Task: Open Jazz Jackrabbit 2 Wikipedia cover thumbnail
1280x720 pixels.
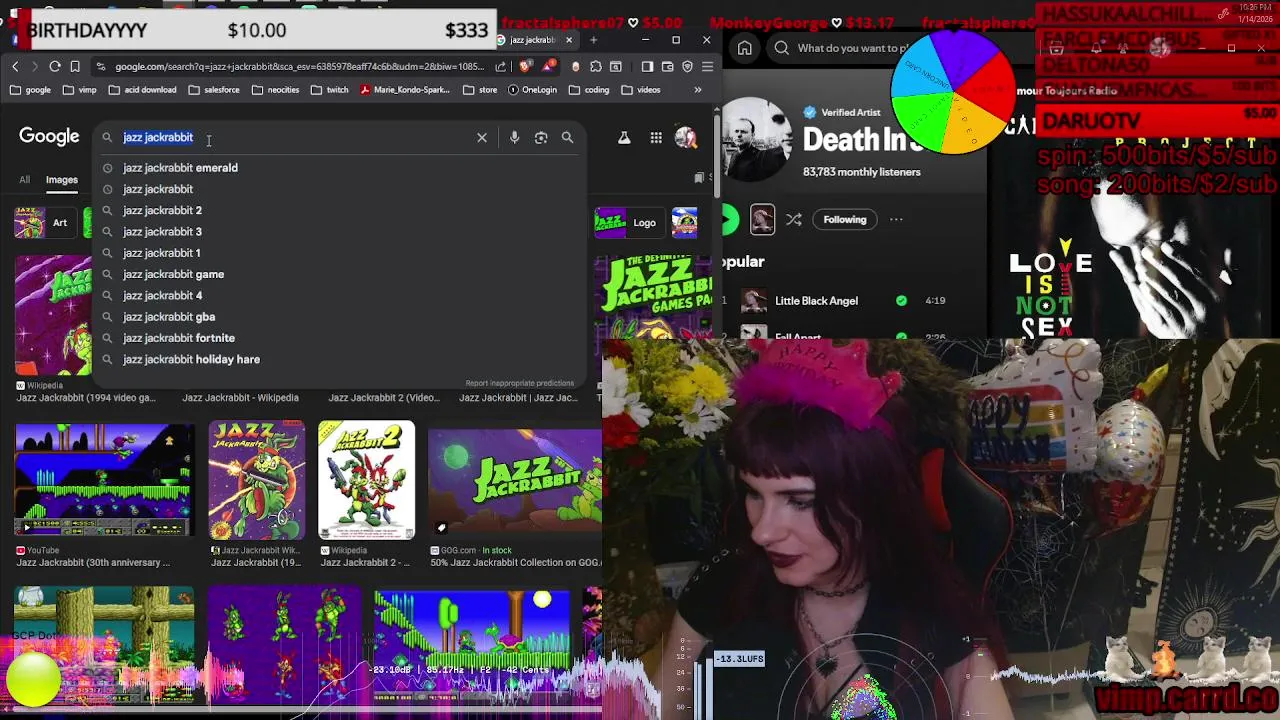Action: click(x=366, y=480)
